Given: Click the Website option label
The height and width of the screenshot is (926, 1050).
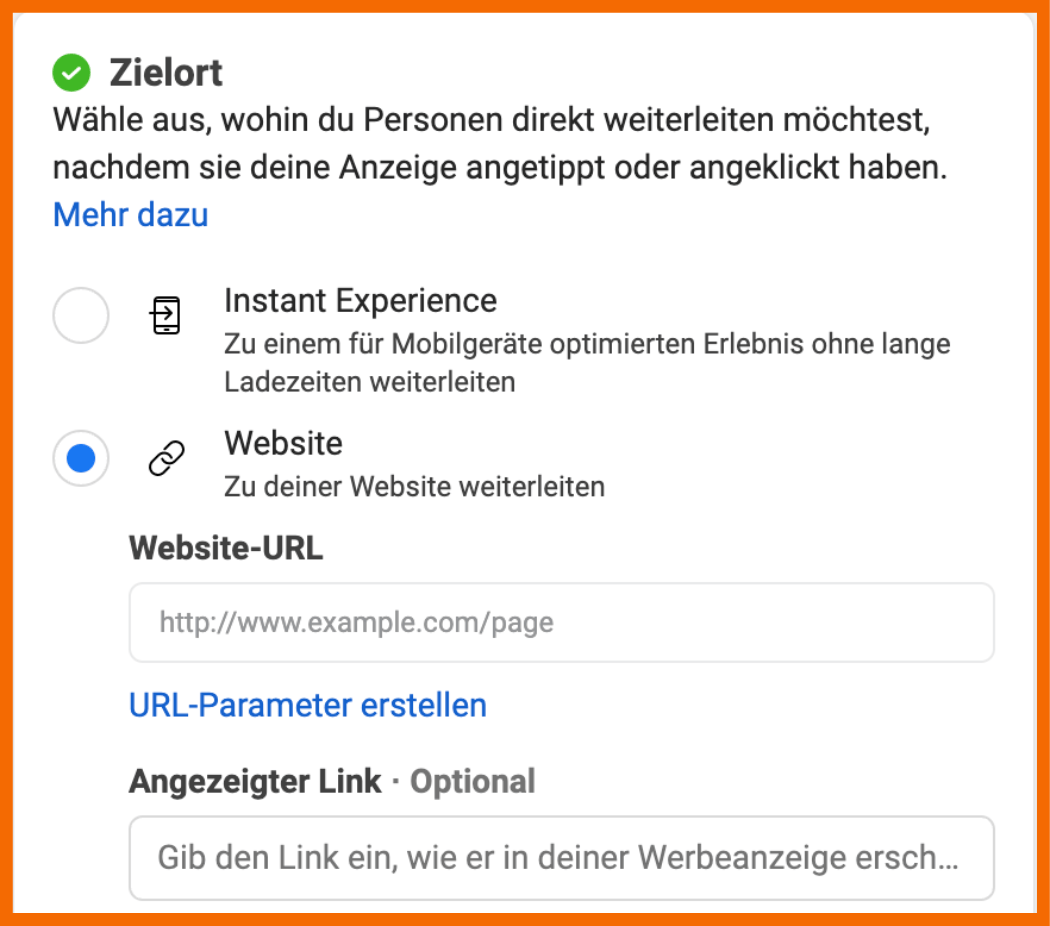Looking at the screenshot, I should pos(283,443).
